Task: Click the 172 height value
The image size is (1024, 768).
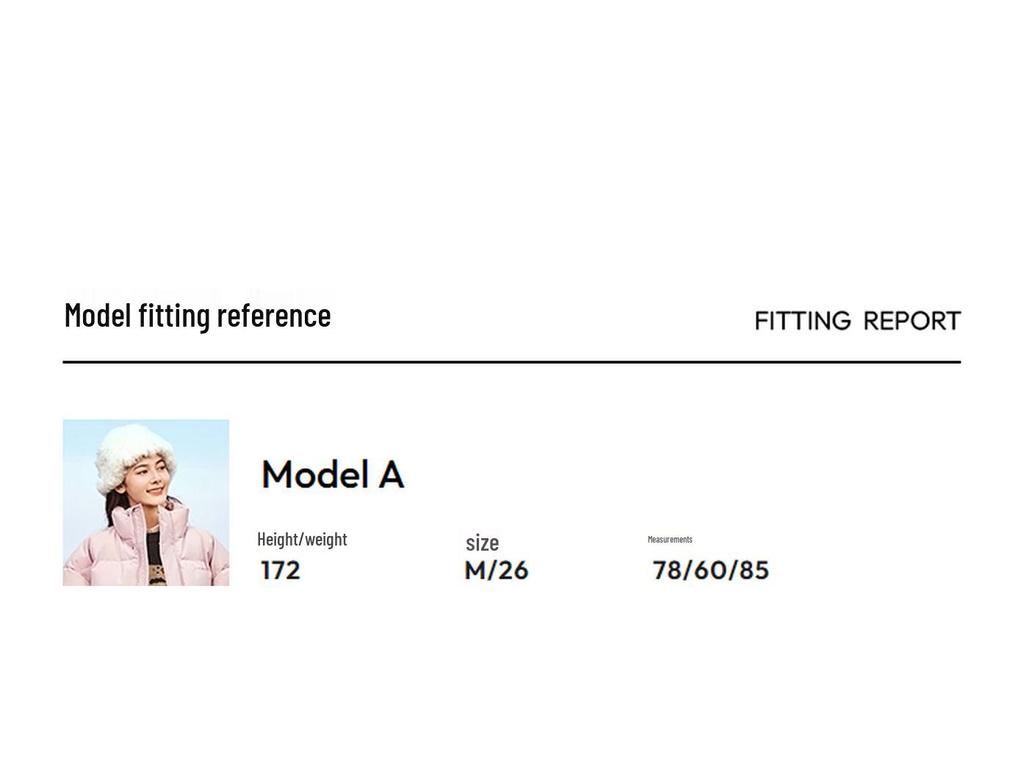Action: pyautogui.click(x=280, y=571)
